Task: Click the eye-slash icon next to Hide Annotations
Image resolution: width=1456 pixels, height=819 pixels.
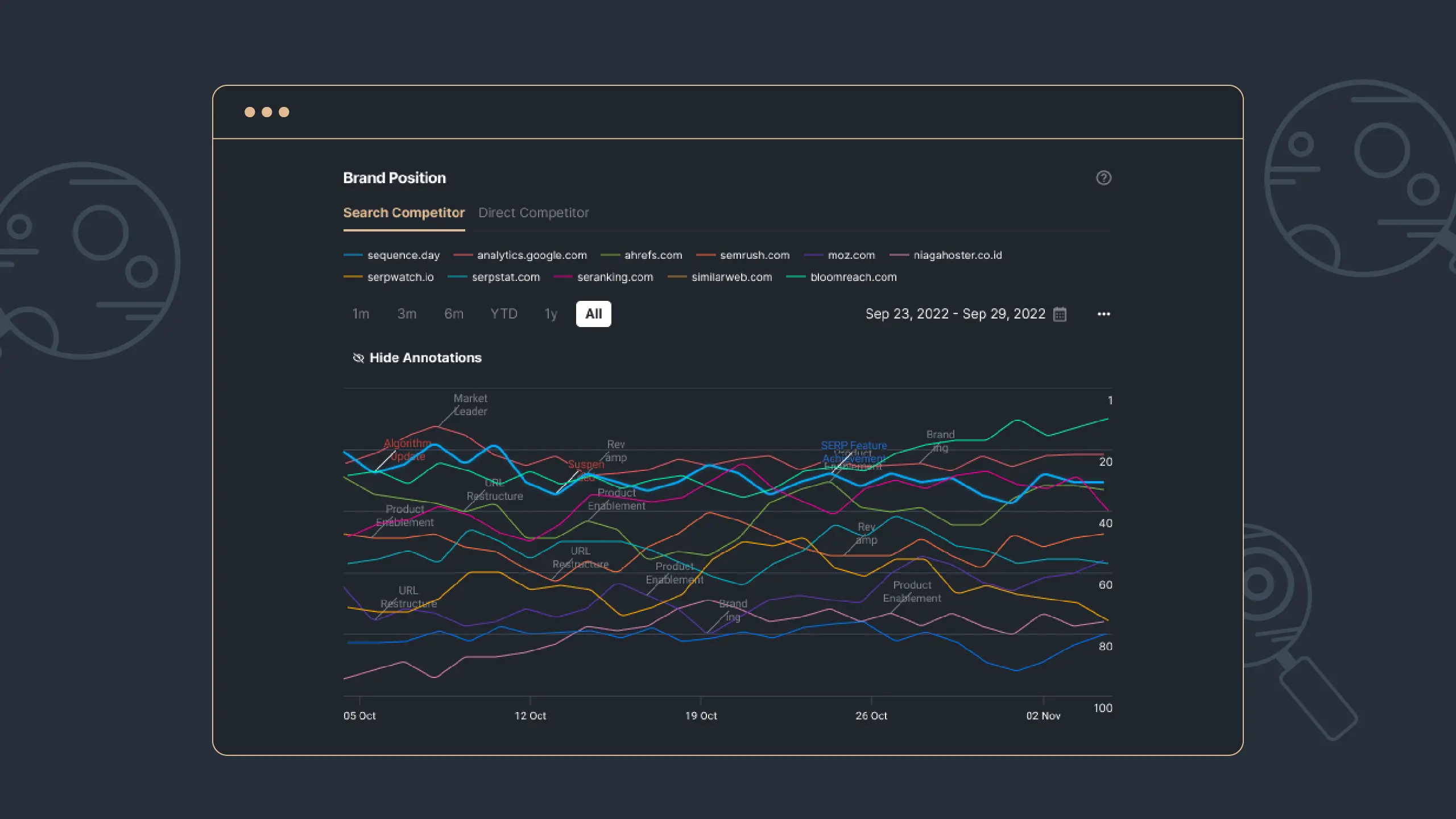Action: (x=358, y=358)
